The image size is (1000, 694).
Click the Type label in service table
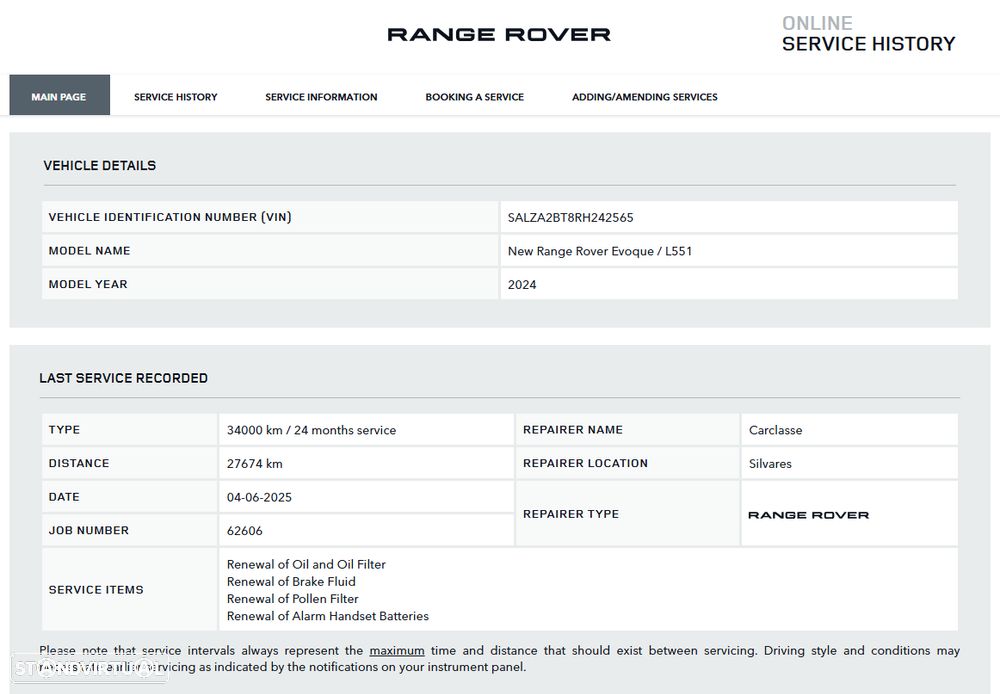(64, 429)
